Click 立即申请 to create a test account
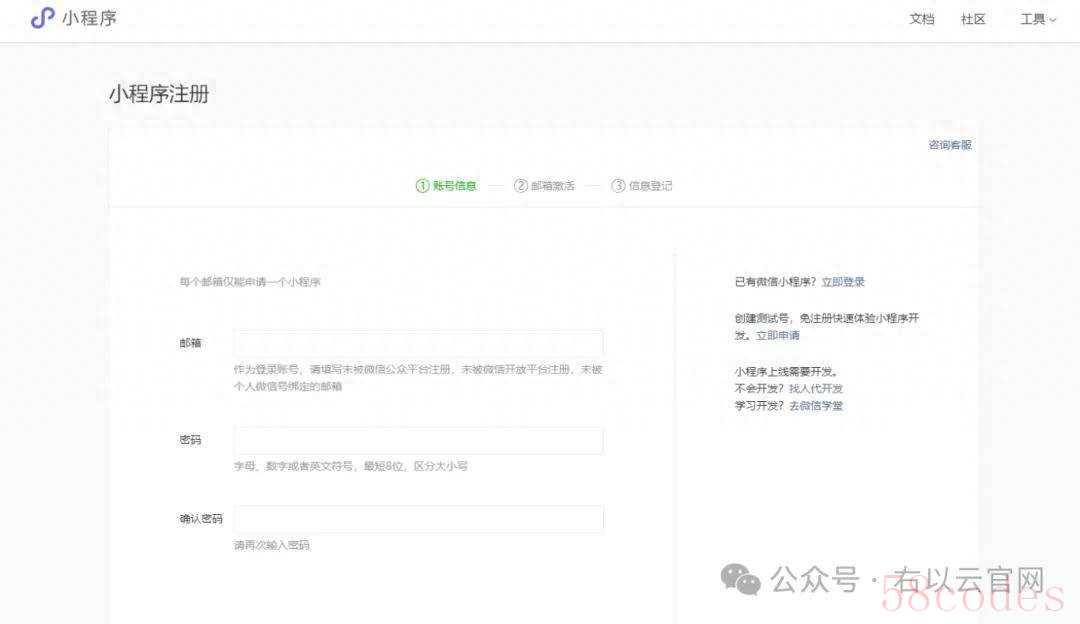1080x624 pixels. coord(777,335)
